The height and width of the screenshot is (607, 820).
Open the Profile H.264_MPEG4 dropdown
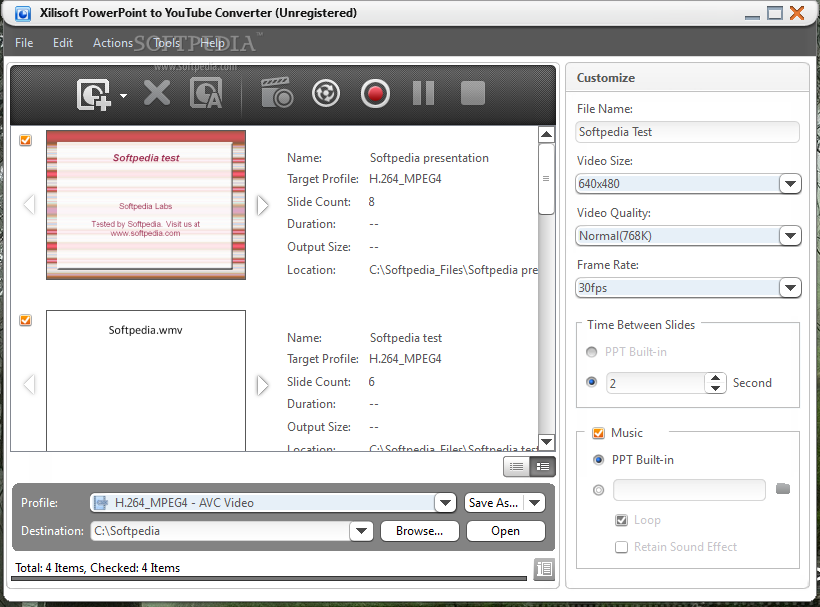(x=446, y=503)
